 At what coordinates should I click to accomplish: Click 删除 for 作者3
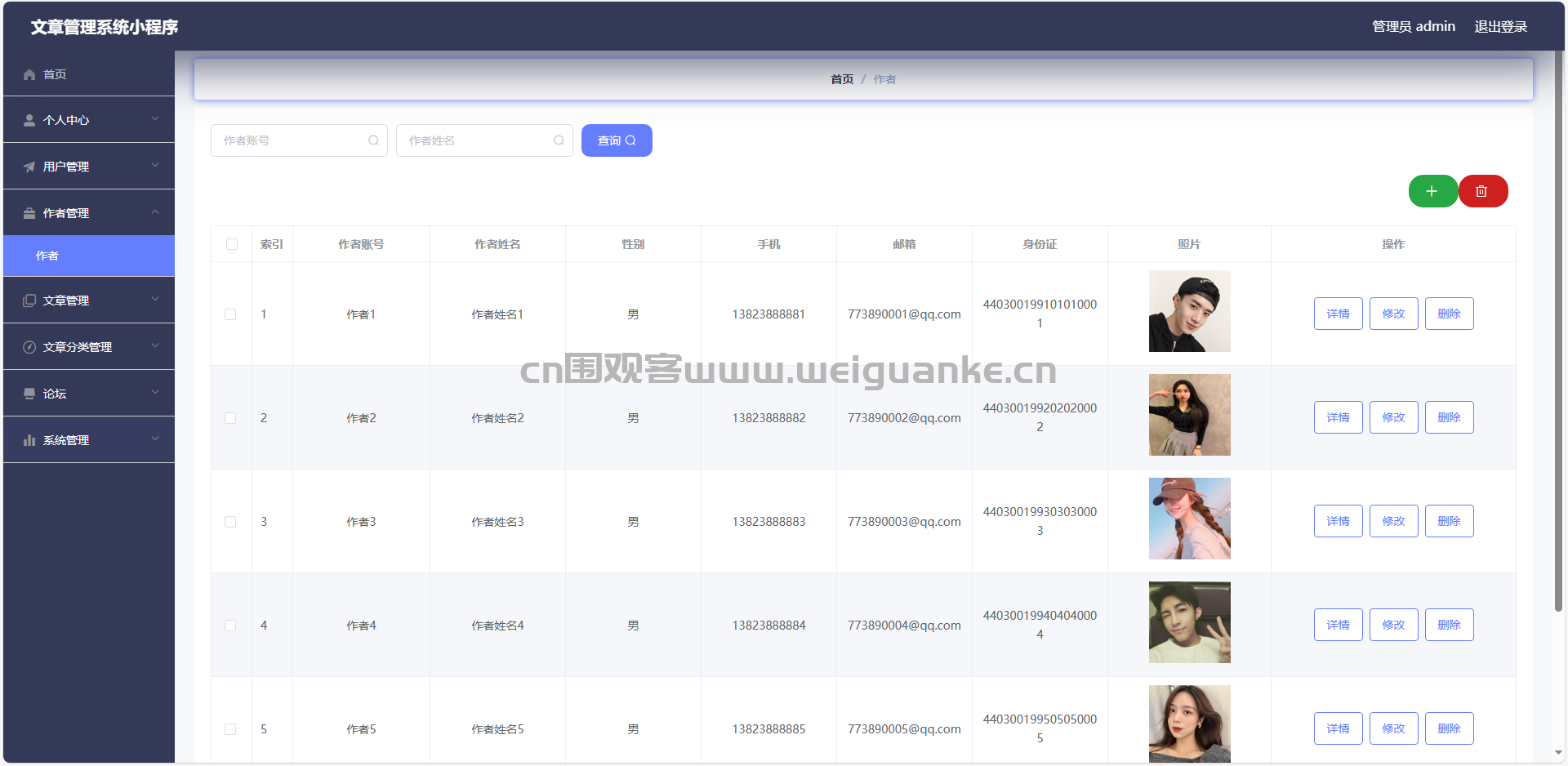(1449, 521)
